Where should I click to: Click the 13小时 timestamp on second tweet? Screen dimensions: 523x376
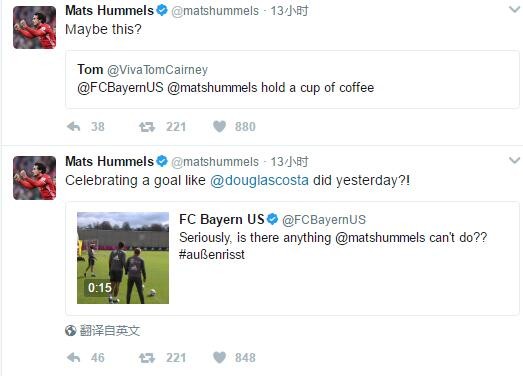pos(289,162)
